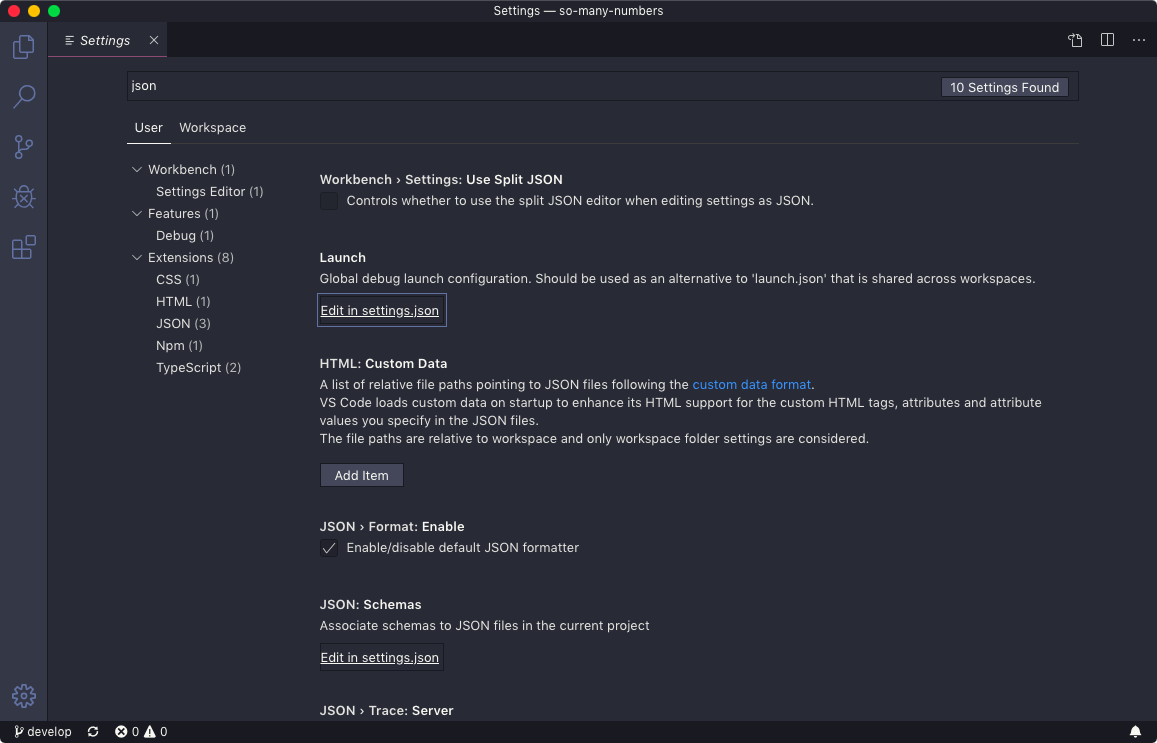1157x743 pixels.
Task: Collapse the Features settings group
Action: click(137, 213)
